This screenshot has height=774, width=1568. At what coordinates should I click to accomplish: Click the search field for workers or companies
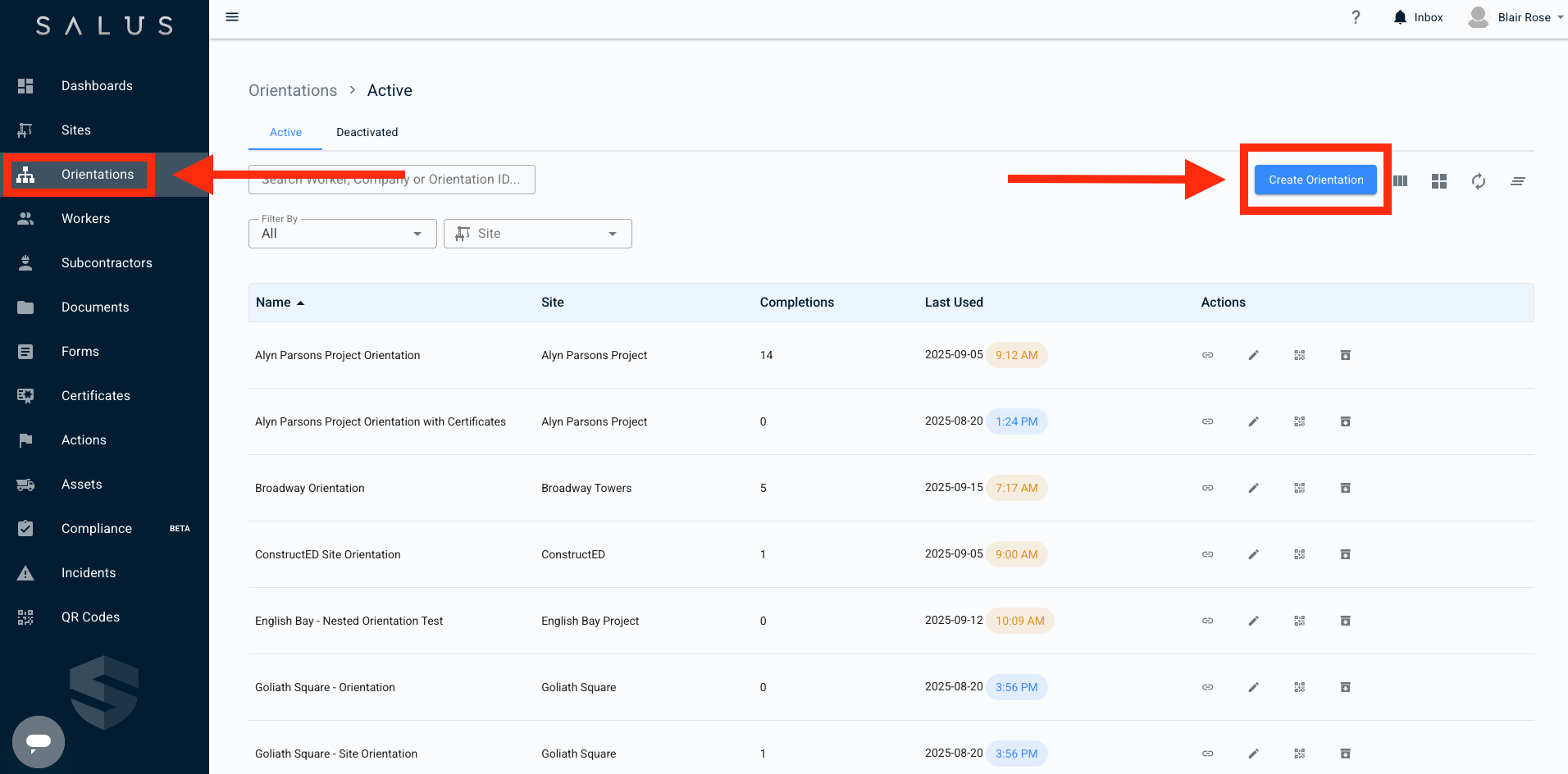(x=391, y=179)
